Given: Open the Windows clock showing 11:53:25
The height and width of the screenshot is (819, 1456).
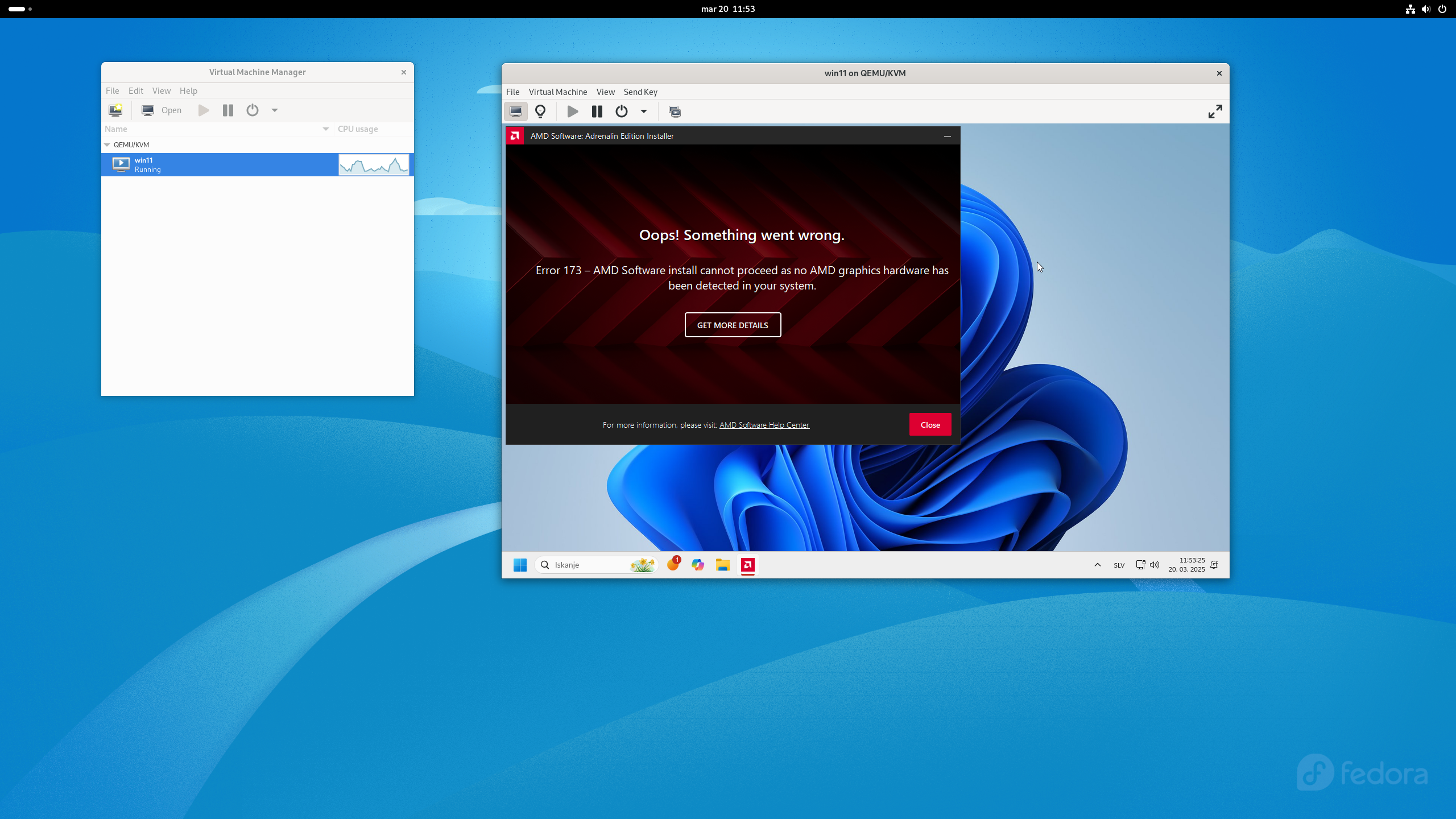Looking at the screenshot, I should 1186,565.
